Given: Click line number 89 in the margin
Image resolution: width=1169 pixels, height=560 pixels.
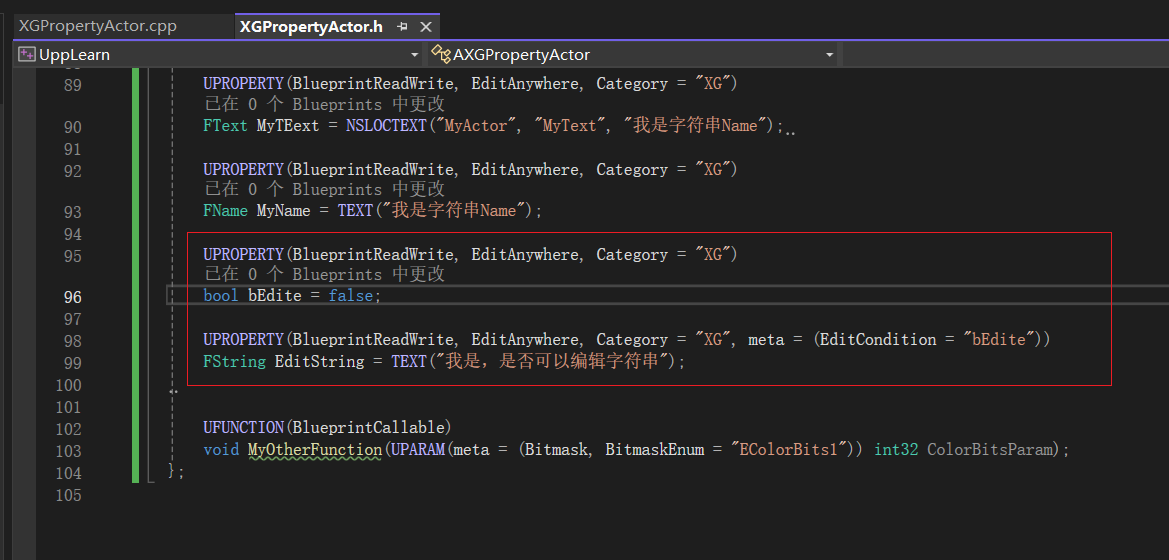Looking at the screenshot, I should coord(72,84).
